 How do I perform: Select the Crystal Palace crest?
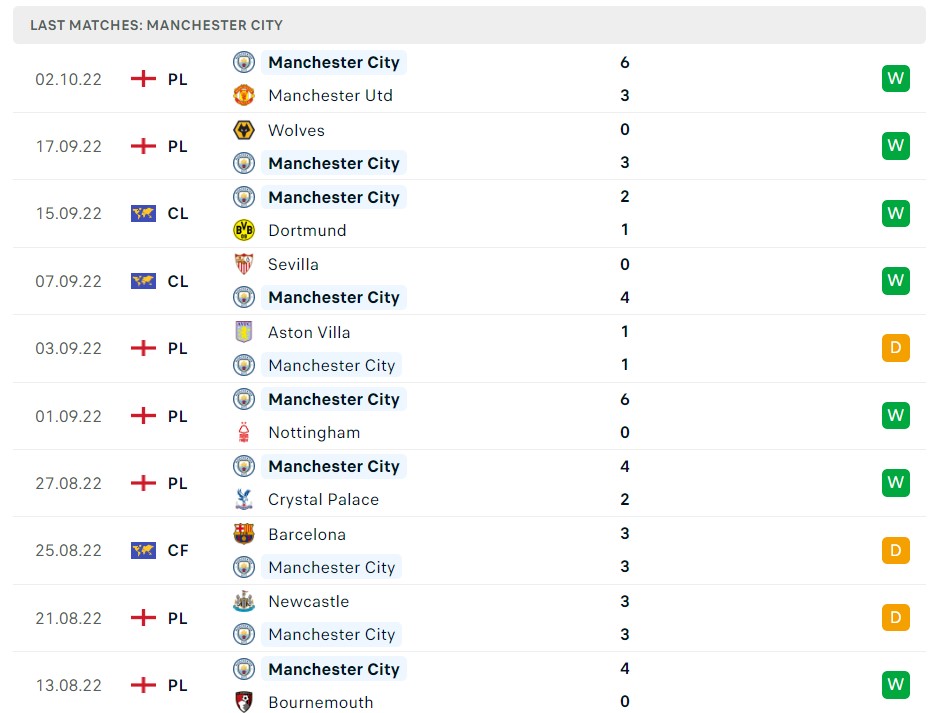coord(243,499)
